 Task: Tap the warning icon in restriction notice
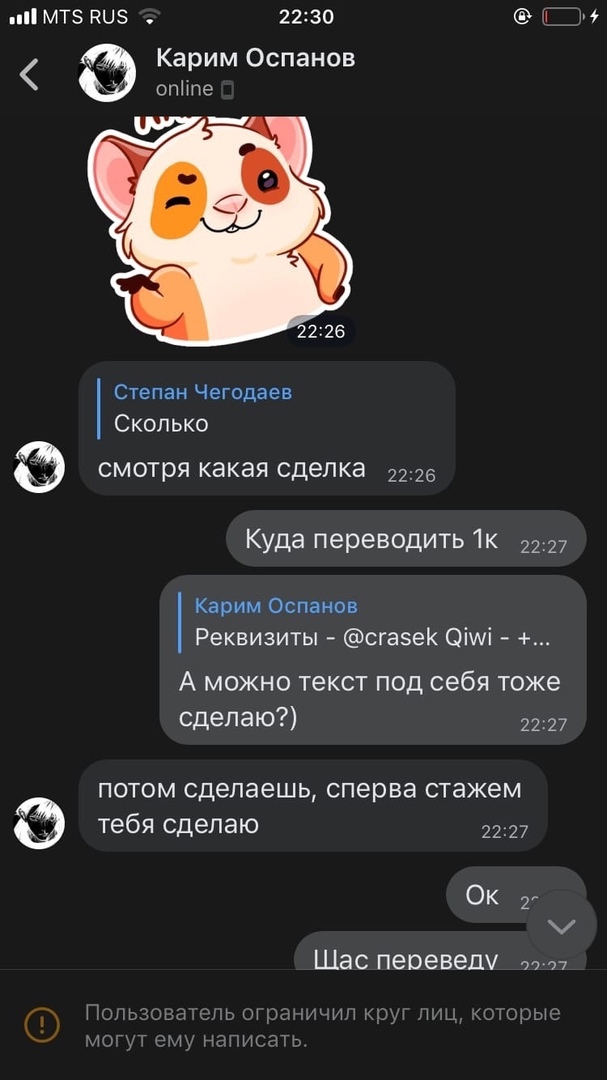pos(42,1025)
